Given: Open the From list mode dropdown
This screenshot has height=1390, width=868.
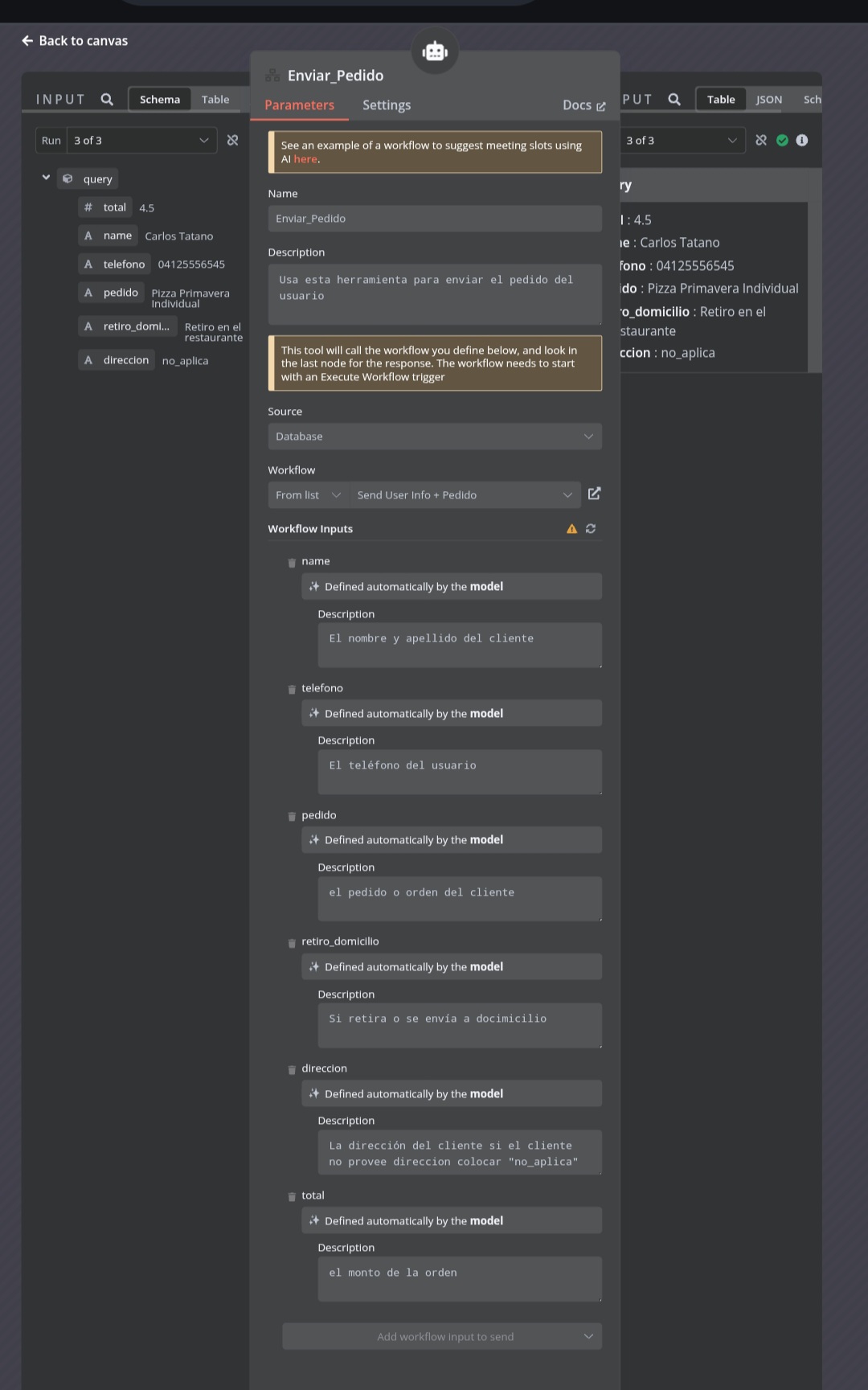Looking at the screenshot, I should [309, 495].
